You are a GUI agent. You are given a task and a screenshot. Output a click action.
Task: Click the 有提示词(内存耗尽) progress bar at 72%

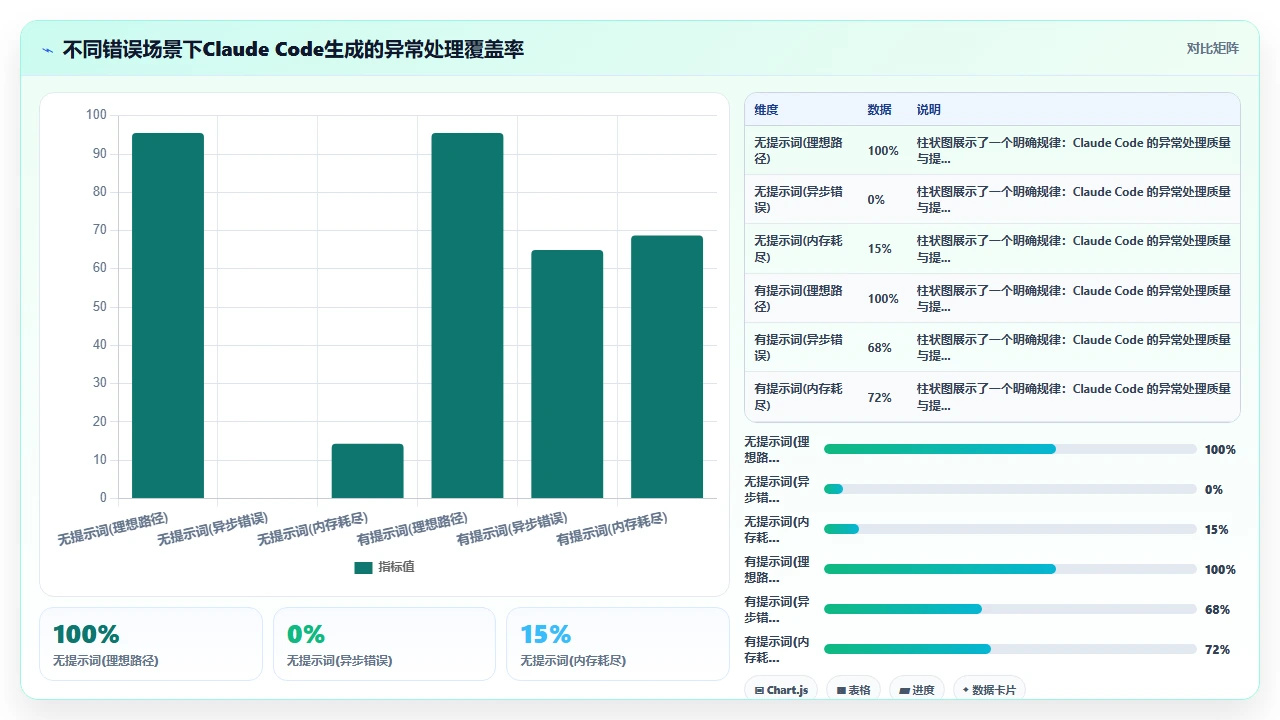pos(1010,649)
